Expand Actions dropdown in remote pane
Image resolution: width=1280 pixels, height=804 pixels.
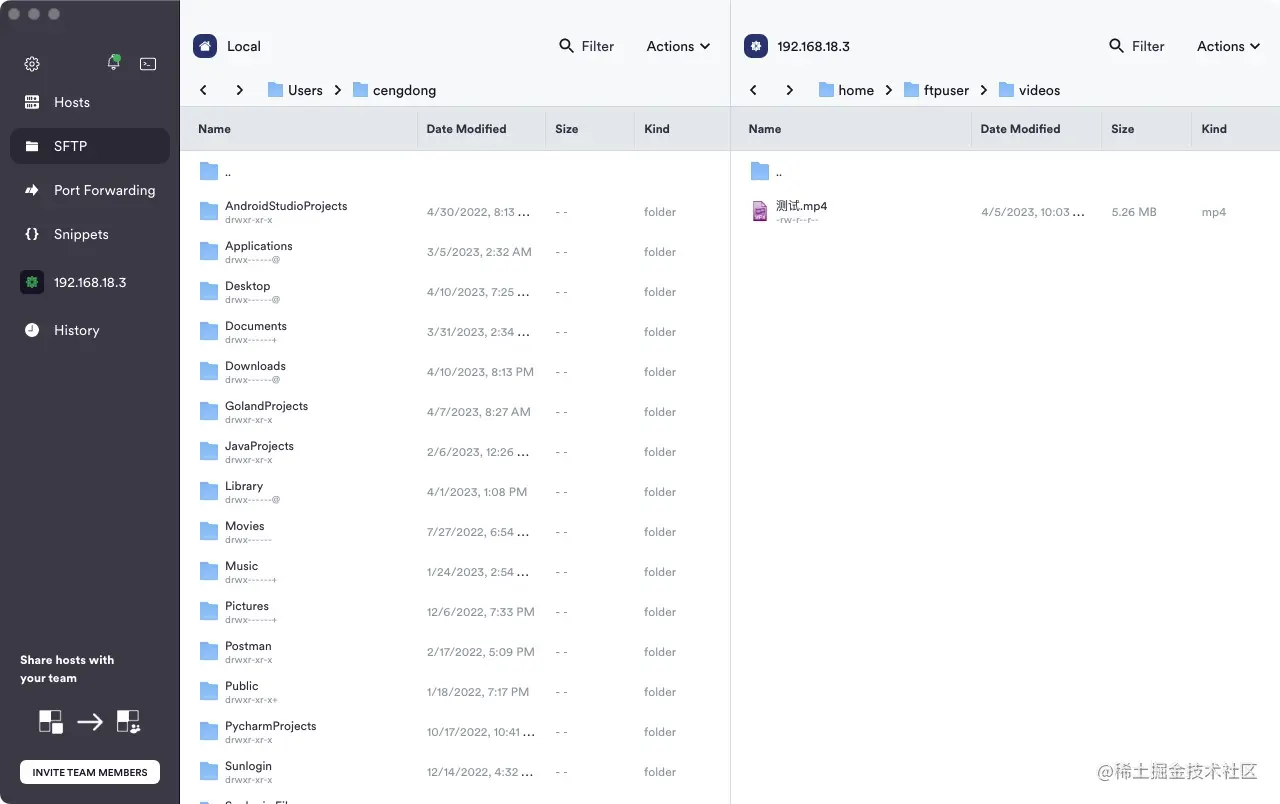[1228, 46]
